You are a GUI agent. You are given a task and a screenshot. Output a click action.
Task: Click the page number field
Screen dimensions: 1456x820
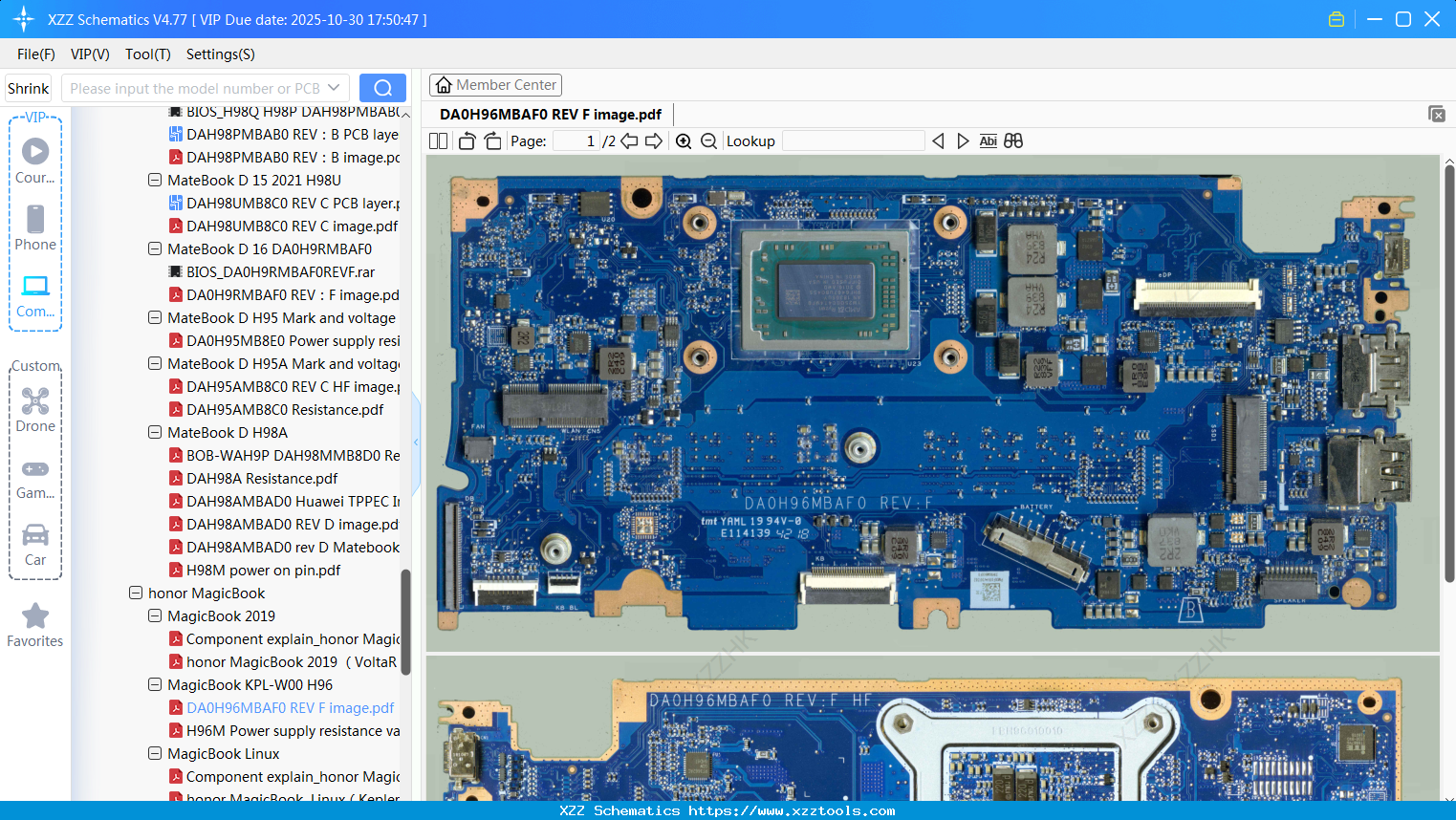(x=576, y=141)
